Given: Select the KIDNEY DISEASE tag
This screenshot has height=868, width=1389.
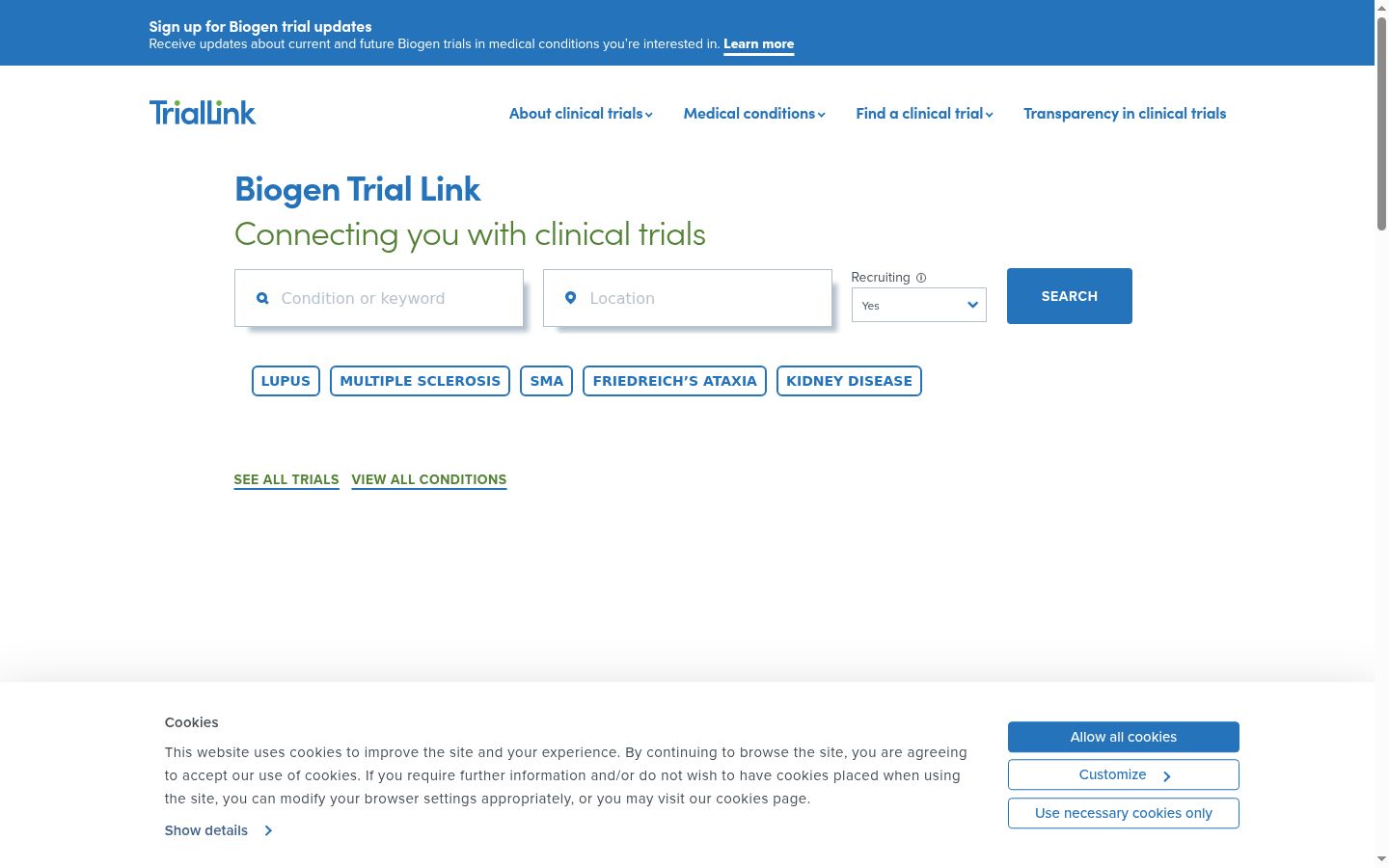Looking at the screenshot, I should (x=849, y=381).
